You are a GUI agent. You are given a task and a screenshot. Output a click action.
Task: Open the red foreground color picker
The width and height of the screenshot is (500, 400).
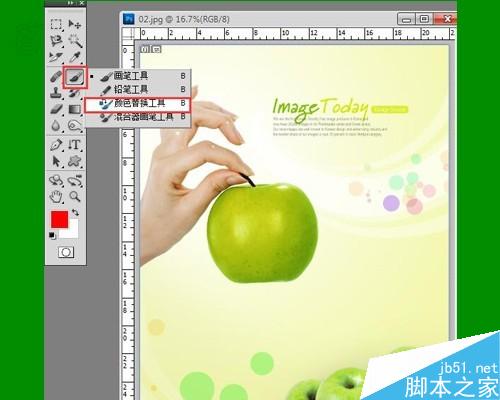click(59, 219)
